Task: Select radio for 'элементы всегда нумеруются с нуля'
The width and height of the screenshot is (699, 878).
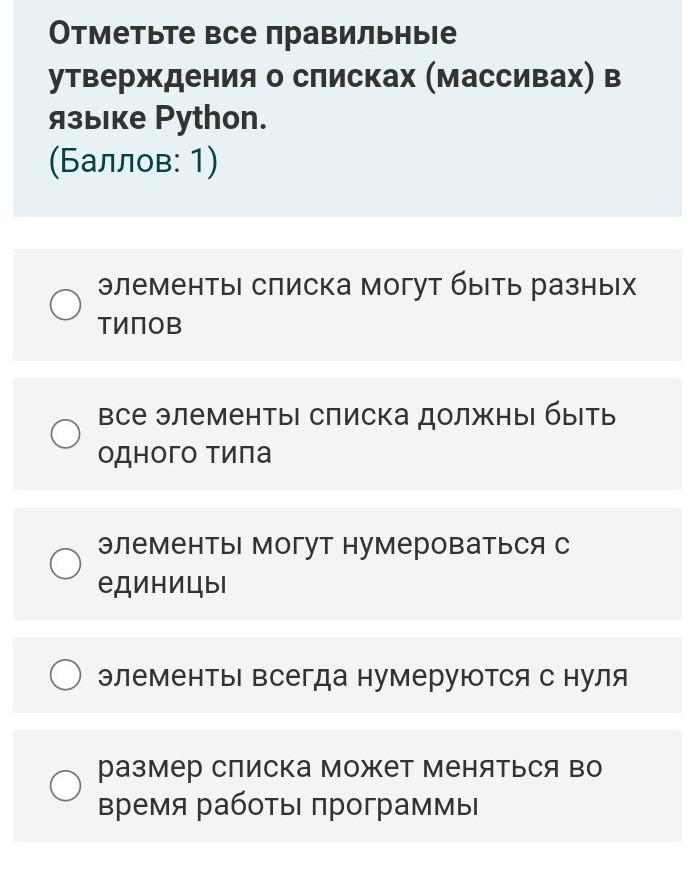Action: (66, 674)
